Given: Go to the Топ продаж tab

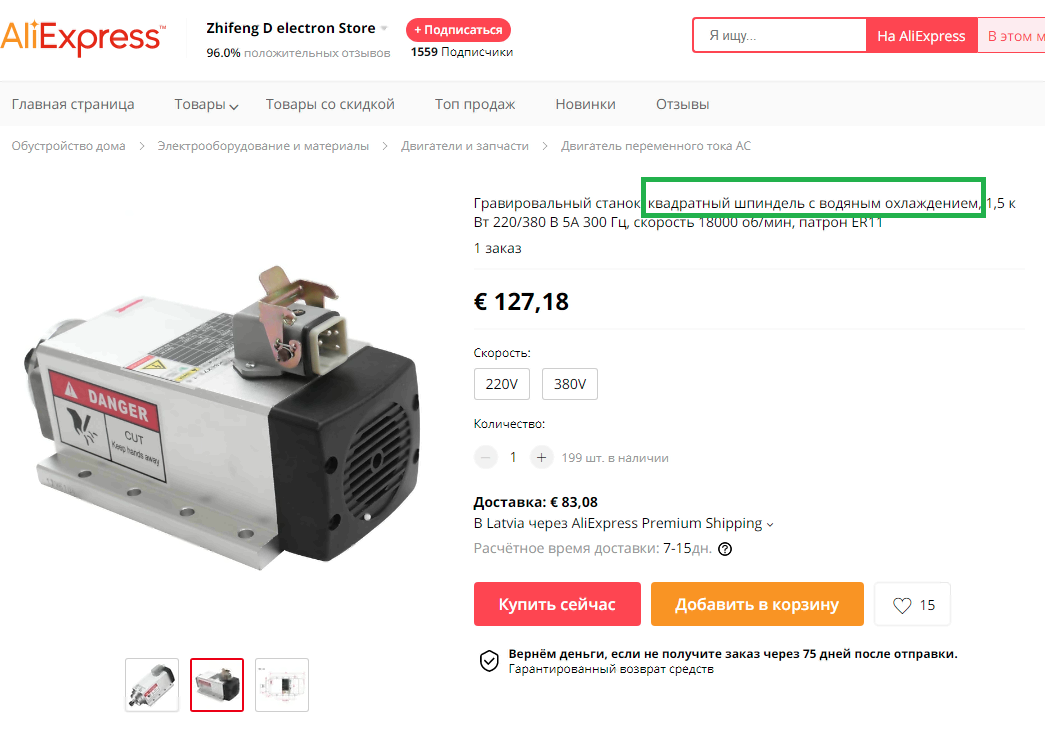Looking at the screenshot, I should pos(475,104).
